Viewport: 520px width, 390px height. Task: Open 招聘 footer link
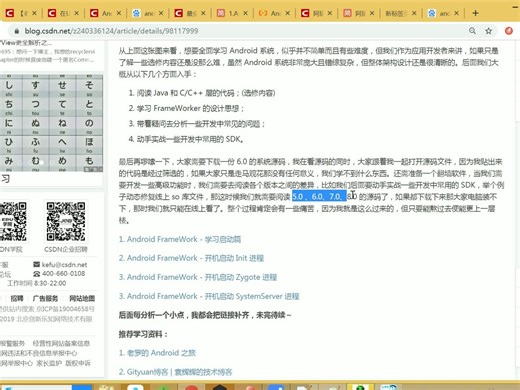click(x=17, y=298)
